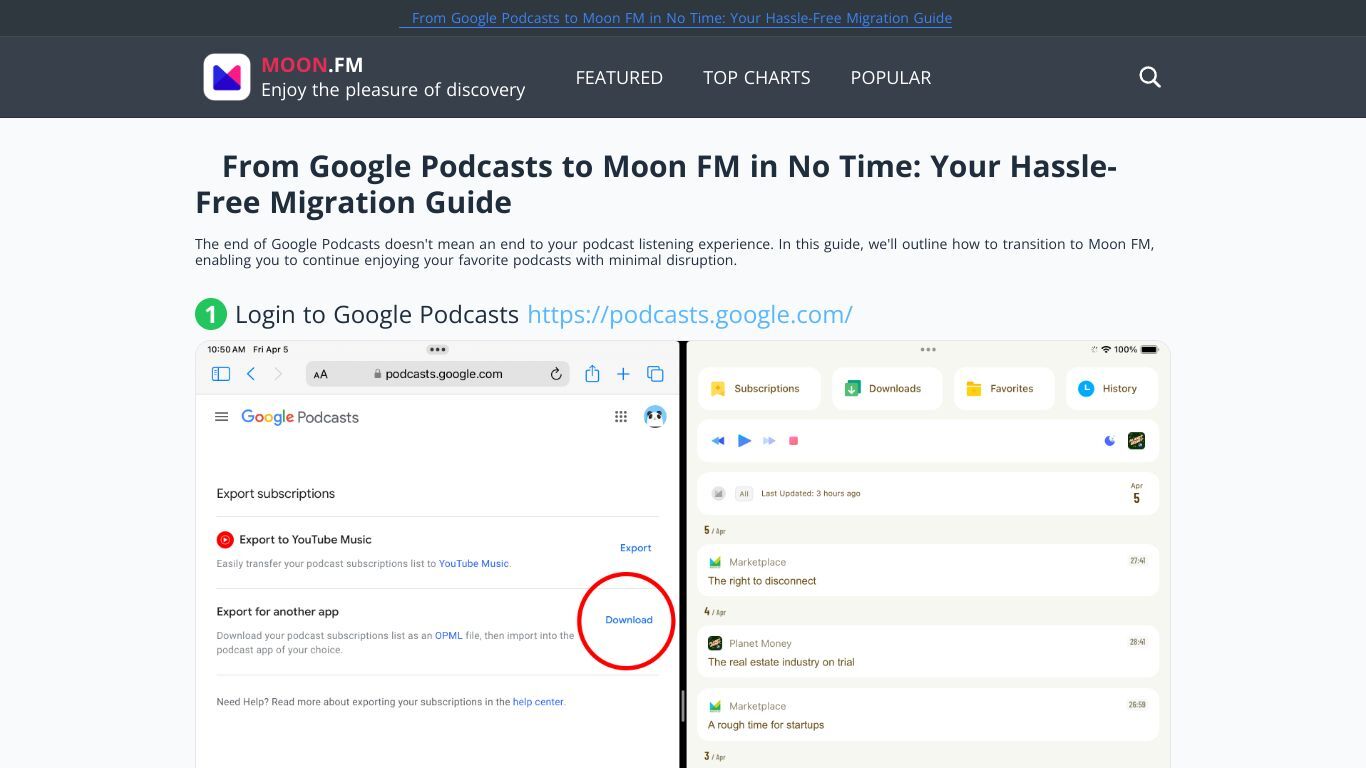Open the AA reader settings in address bar
The height and width of the screenshot is (768, 1366).
[x=321, y=374]
